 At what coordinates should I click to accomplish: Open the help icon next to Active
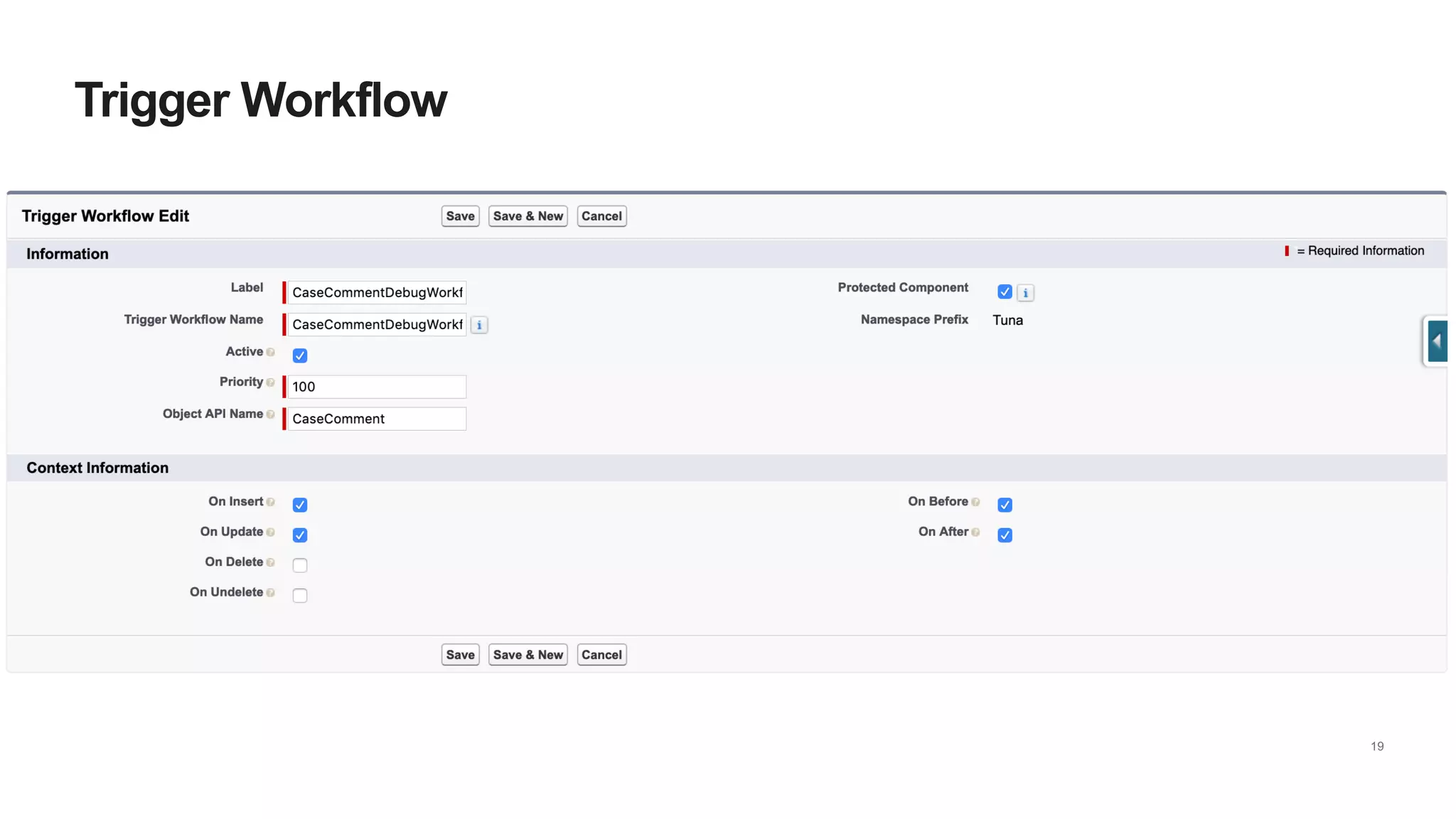coord(270,352)
